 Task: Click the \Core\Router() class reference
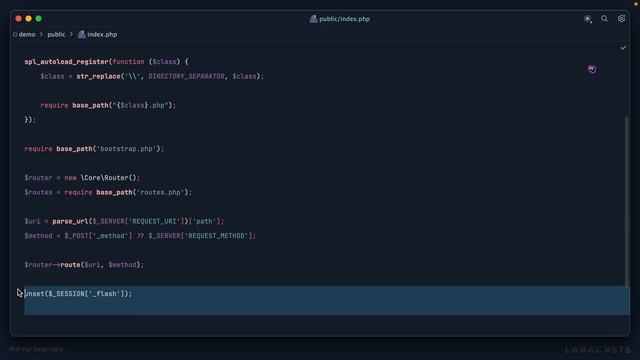108,178
